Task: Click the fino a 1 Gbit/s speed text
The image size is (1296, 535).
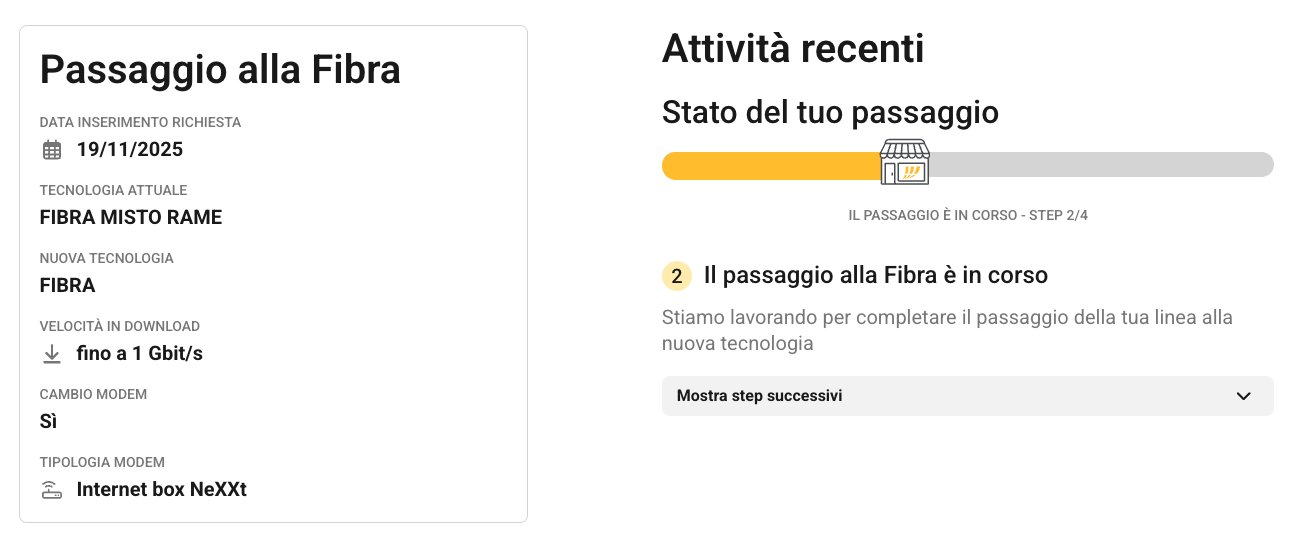Action: point(140,354)
